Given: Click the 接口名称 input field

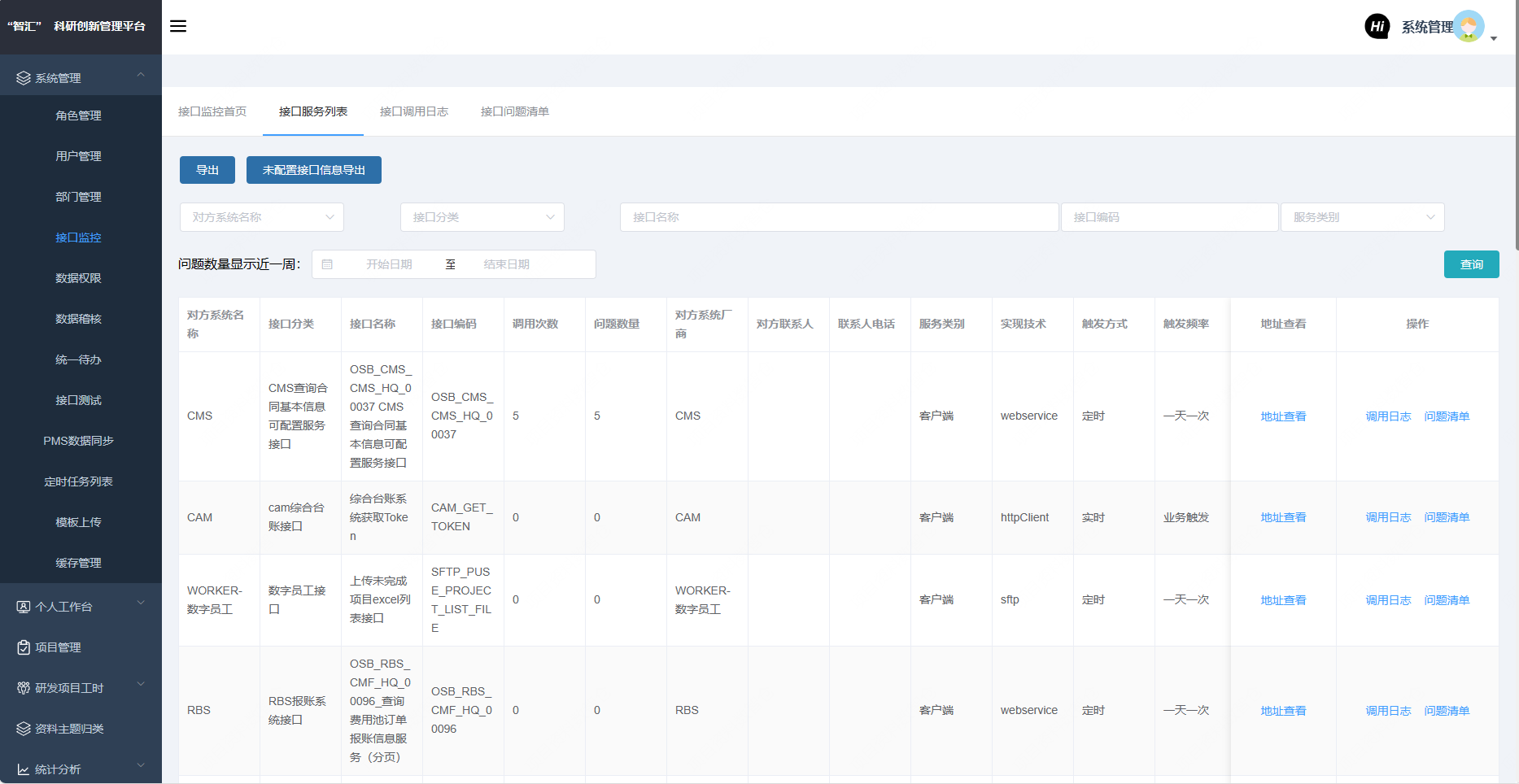Looking at the screenshot, I should (x=839, y=217).
